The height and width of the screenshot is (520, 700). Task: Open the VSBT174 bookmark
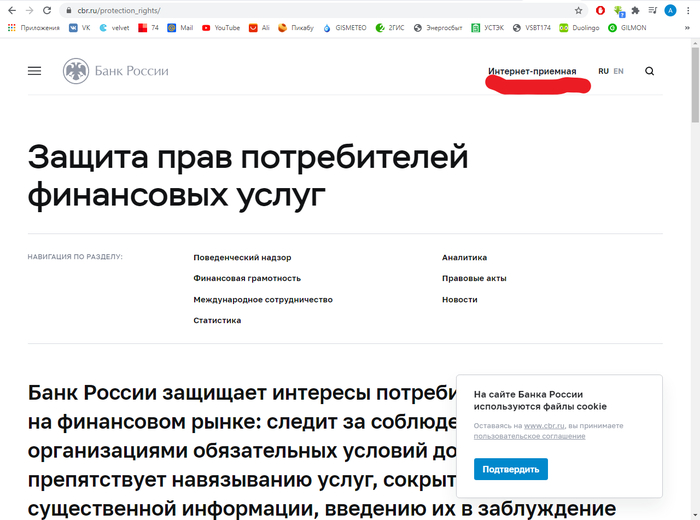[x=532, y=28]
